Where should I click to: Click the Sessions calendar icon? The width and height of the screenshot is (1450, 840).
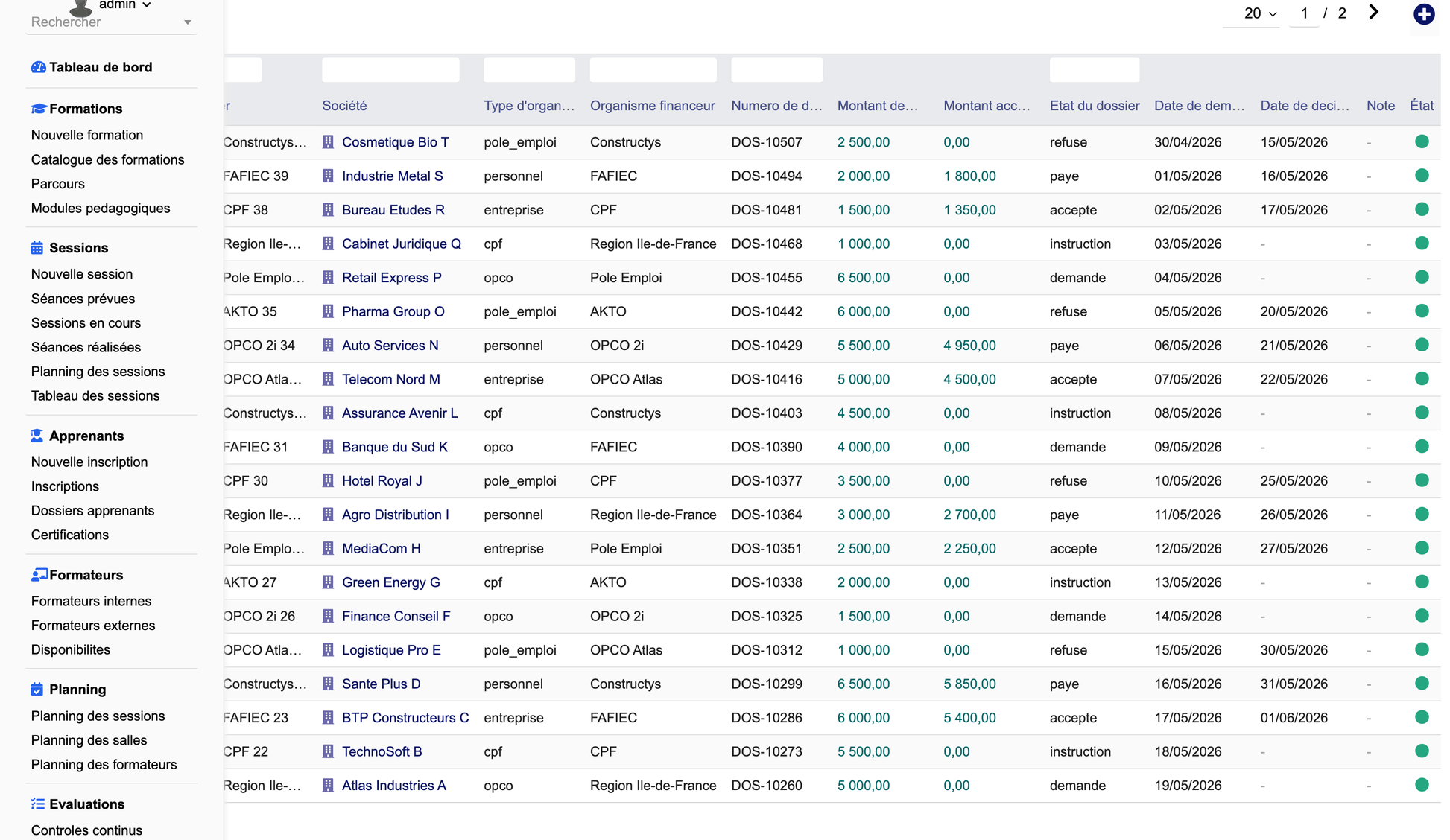pos(37,248)
